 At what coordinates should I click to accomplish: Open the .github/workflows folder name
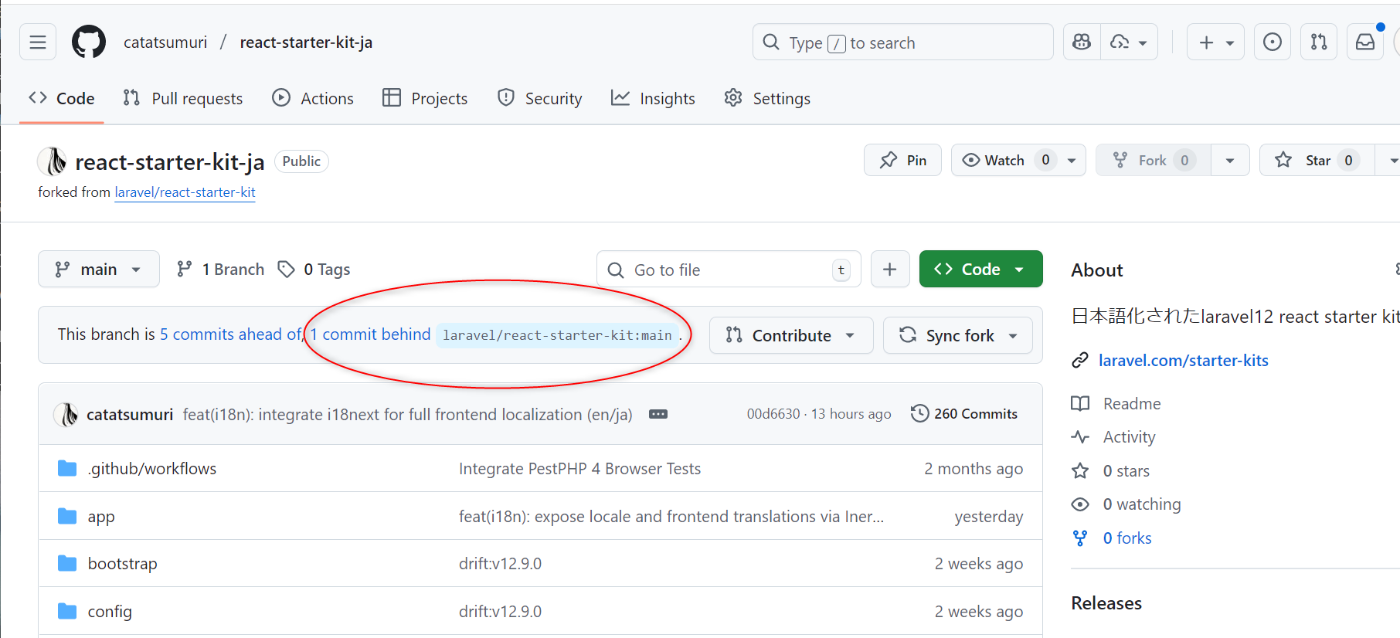tap(152, 468)
